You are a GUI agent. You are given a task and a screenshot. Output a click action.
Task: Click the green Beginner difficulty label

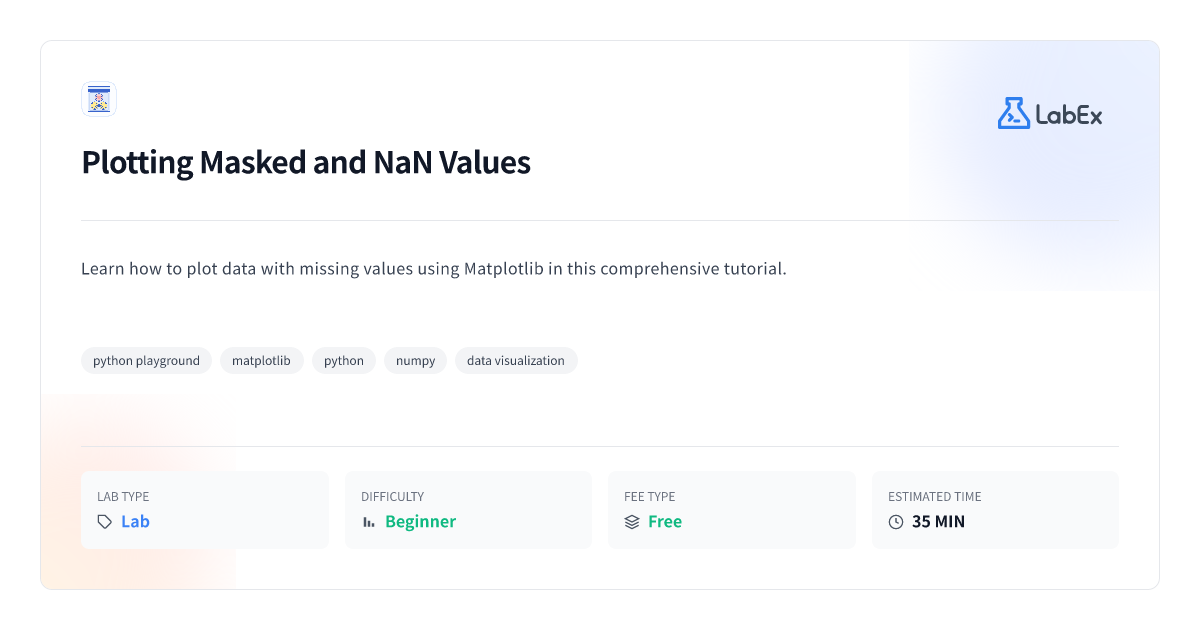[x=420, y=522]
